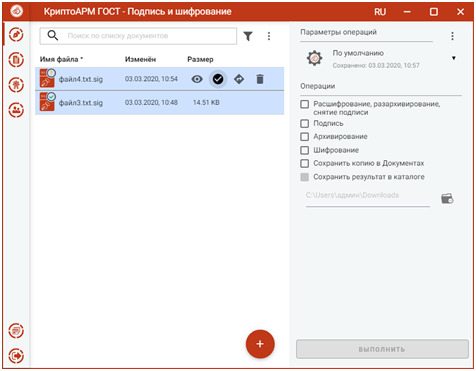The width and height of the screenshot is (476, 371).
Task: Add files with the plus button
Action: [x=260, y=344]
